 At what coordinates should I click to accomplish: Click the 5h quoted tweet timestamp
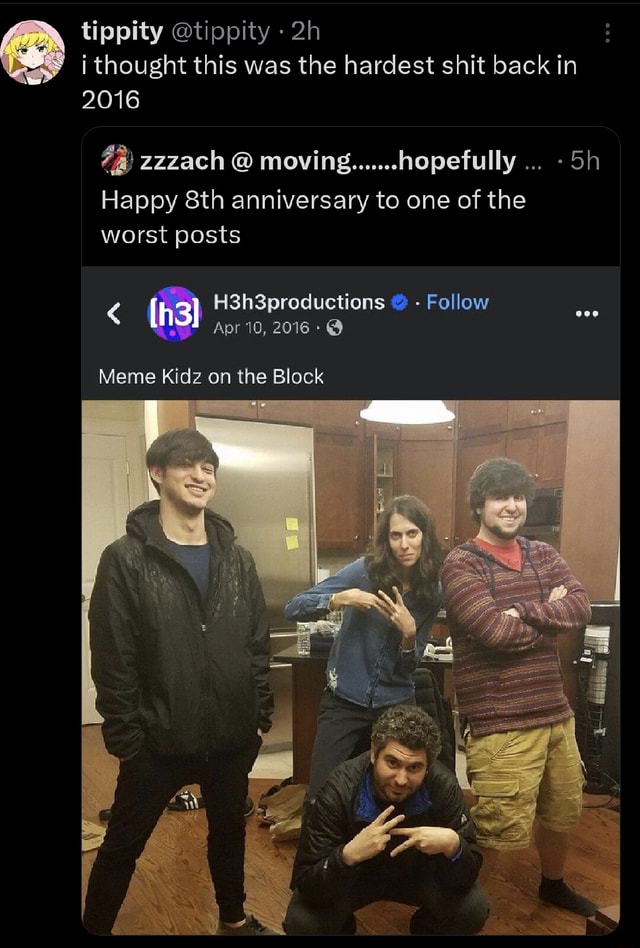(x=584, y=160)
